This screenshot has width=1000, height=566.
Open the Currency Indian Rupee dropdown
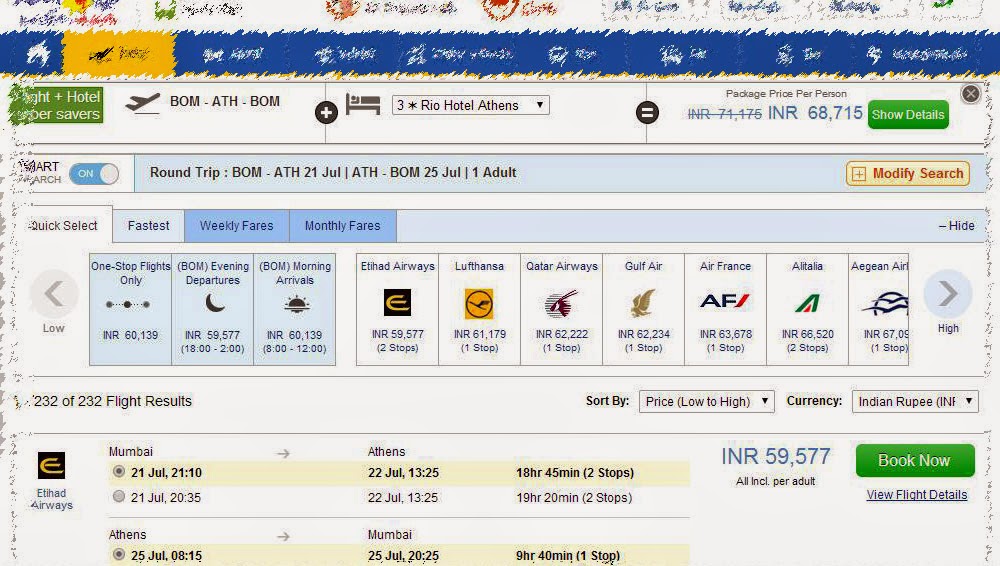(915, 401)
